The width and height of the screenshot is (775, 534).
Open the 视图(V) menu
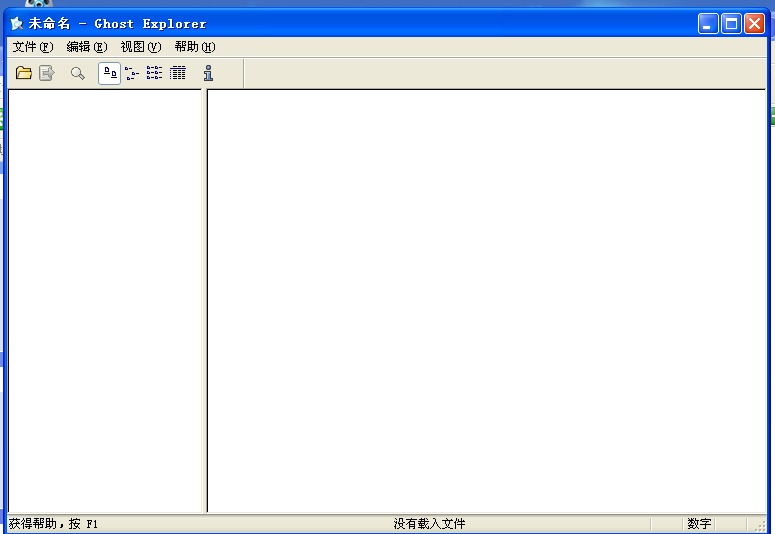141,47
